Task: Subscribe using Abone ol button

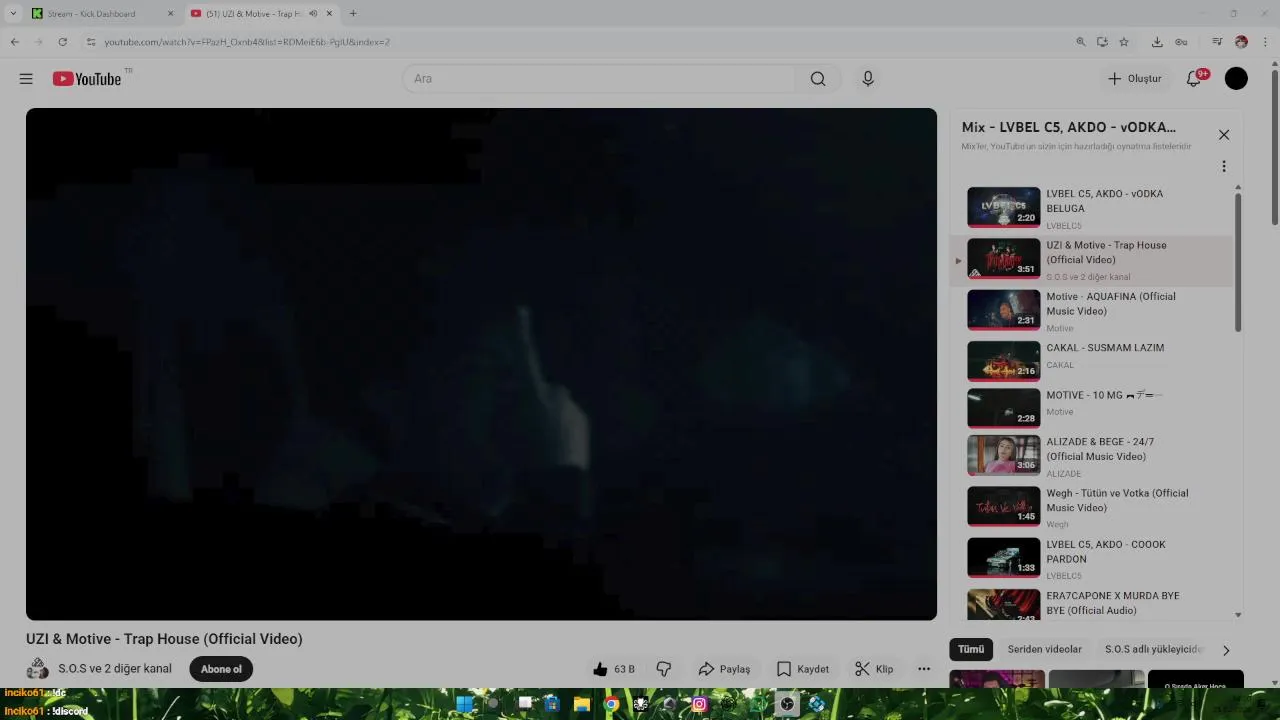Action: pyautogui.click(x=221, y=669)
